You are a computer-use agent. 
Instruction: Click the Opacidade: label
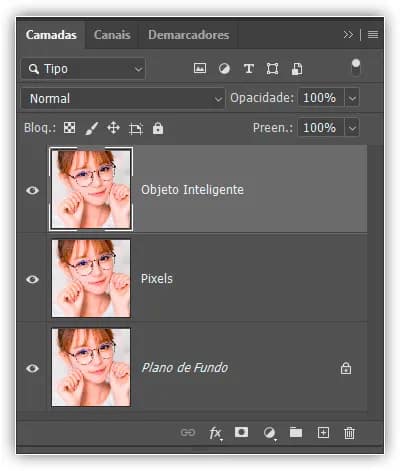262,98
